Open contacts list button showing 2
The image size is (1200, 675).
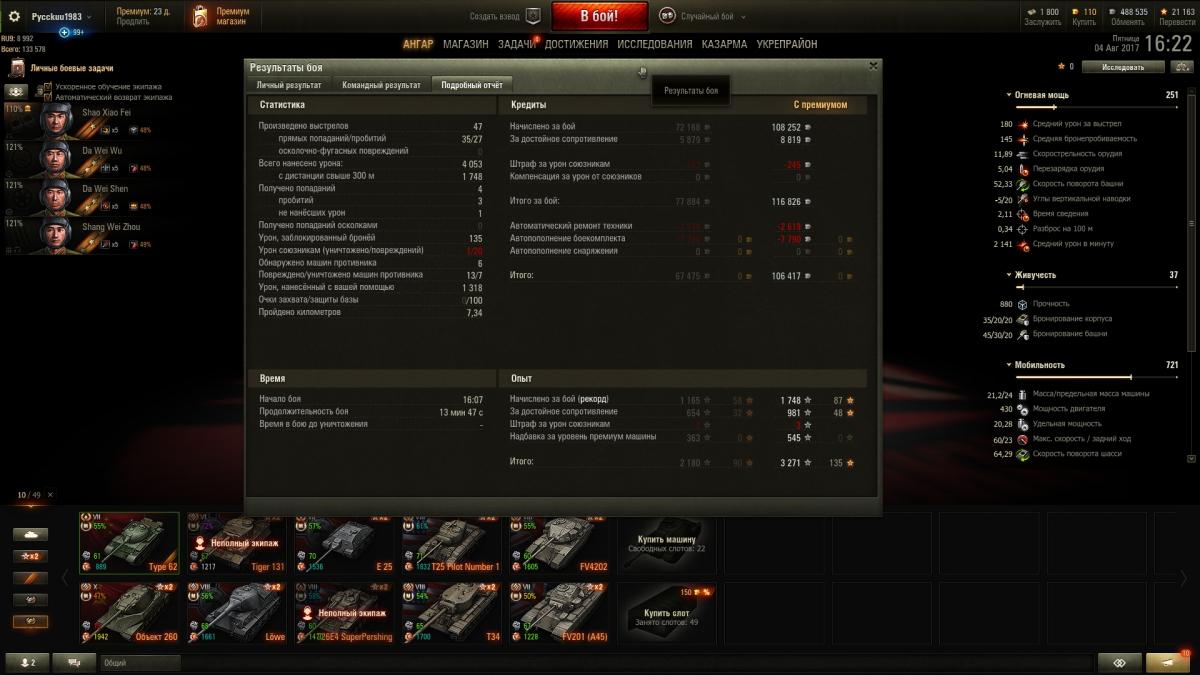(27, 663)
